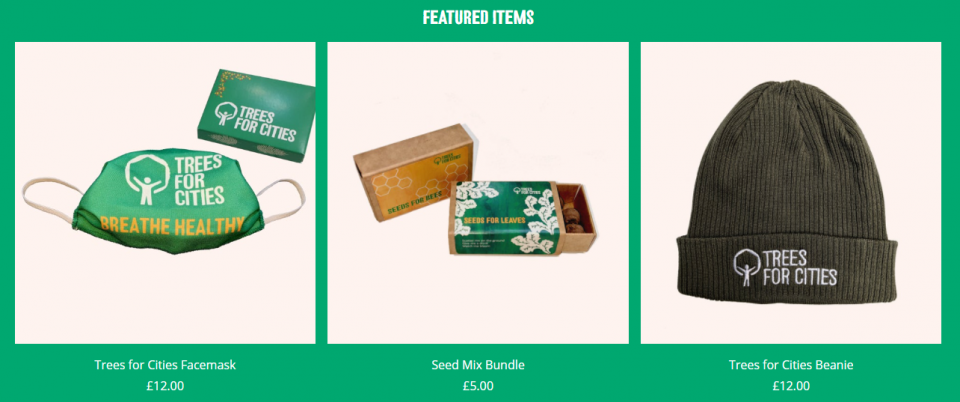The width and height of the screenshot is (960, 402).
Task: Click the embroidered tree logo on the beanie
Action: click(x=746, y=267)
